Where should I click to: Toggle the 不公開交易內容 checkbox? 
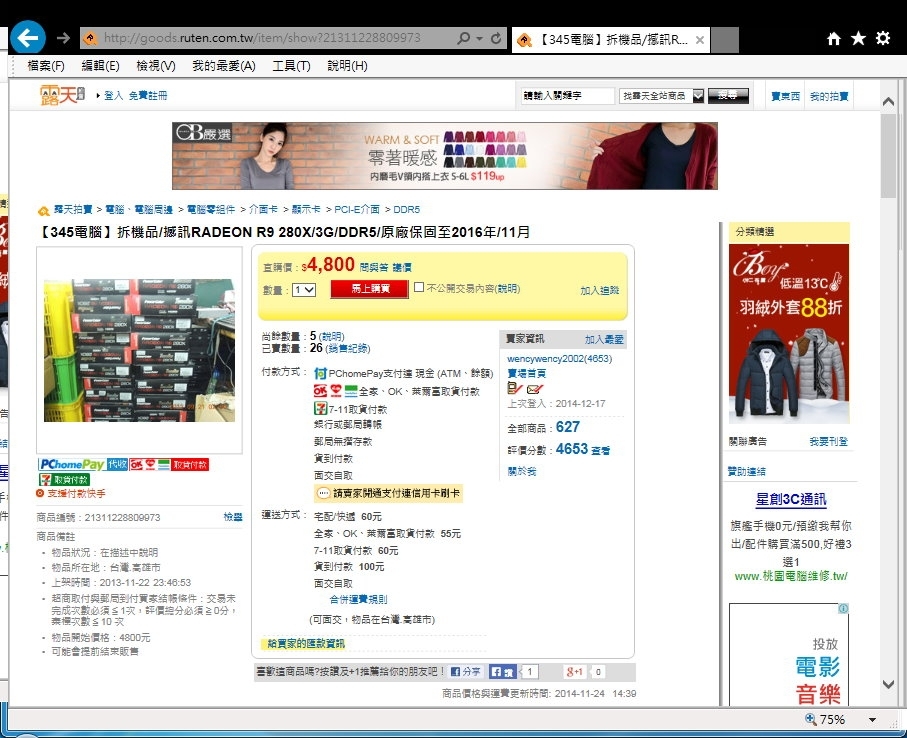point(419,287)
